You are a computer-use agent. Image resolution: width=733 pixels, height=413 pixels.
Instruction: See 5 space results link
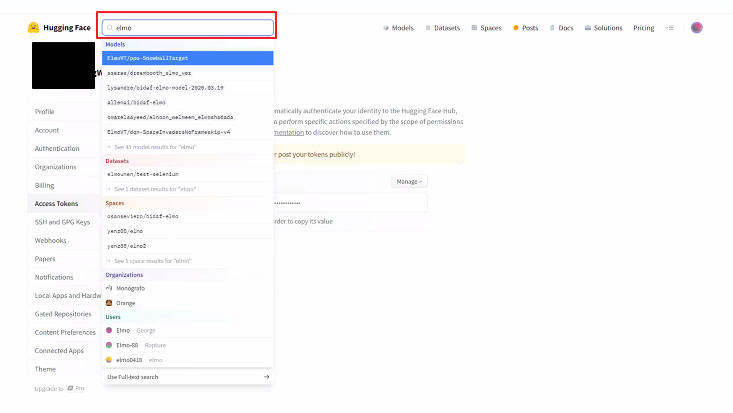tap(188, 261)
